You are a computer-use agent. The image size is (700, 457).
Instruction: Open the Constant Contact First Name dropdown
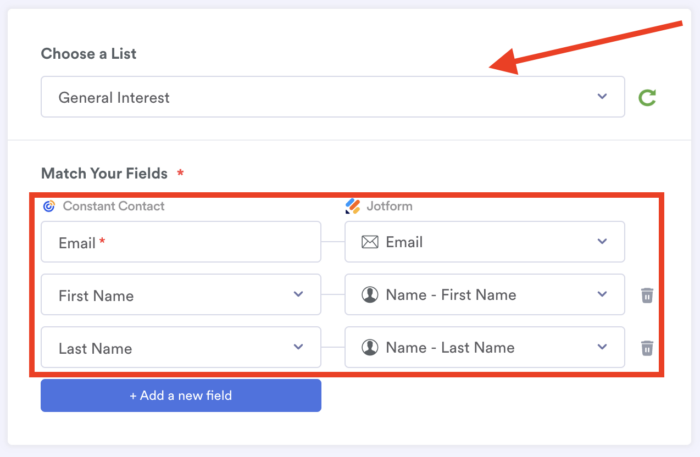298,295
